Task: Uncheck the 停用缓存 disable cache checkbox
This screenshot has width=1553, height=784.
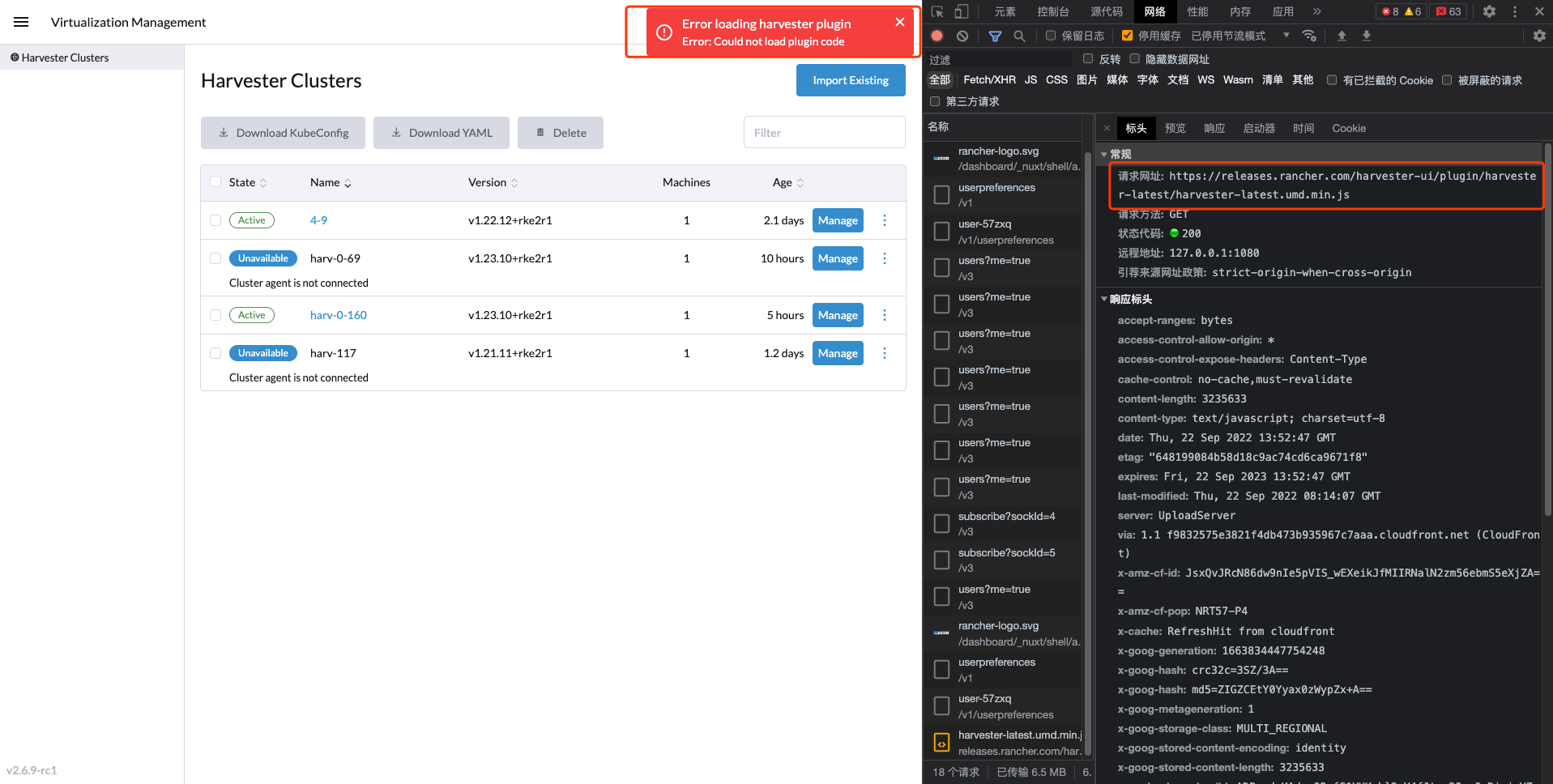Action: pyautogui.click(x=1126, y=36)
